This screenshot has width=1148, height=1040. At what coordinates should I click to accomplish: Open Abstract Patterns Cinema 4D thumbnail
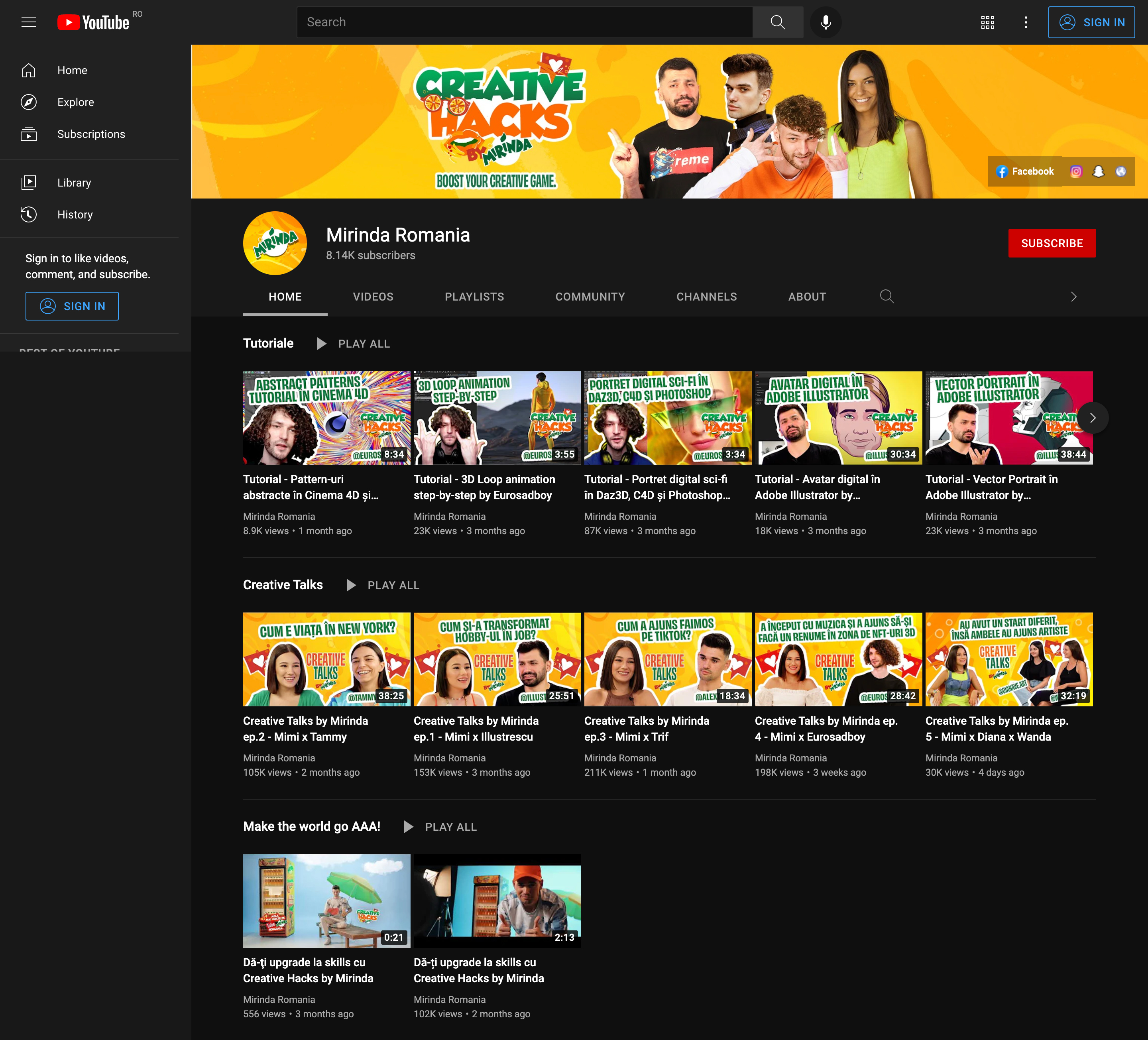coord(326,417)
